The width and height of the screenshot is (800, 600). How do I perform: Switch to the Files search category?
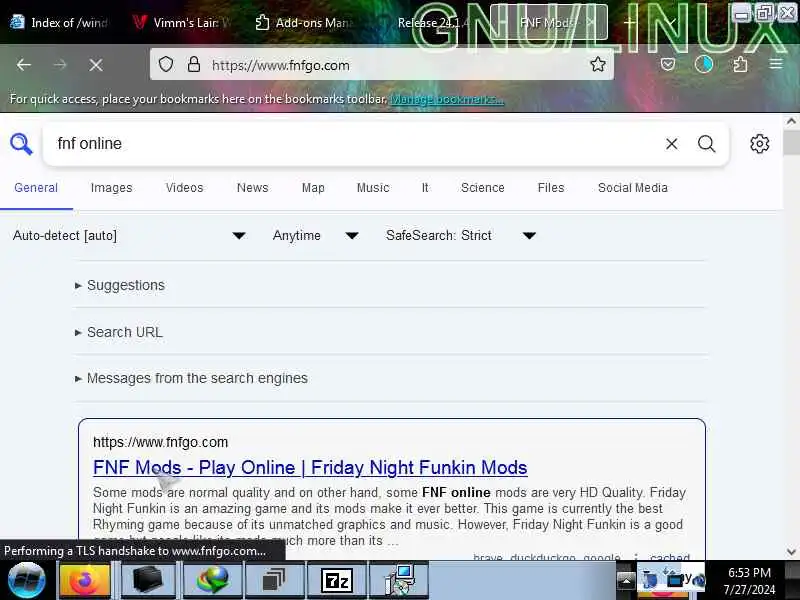point(551,188)
